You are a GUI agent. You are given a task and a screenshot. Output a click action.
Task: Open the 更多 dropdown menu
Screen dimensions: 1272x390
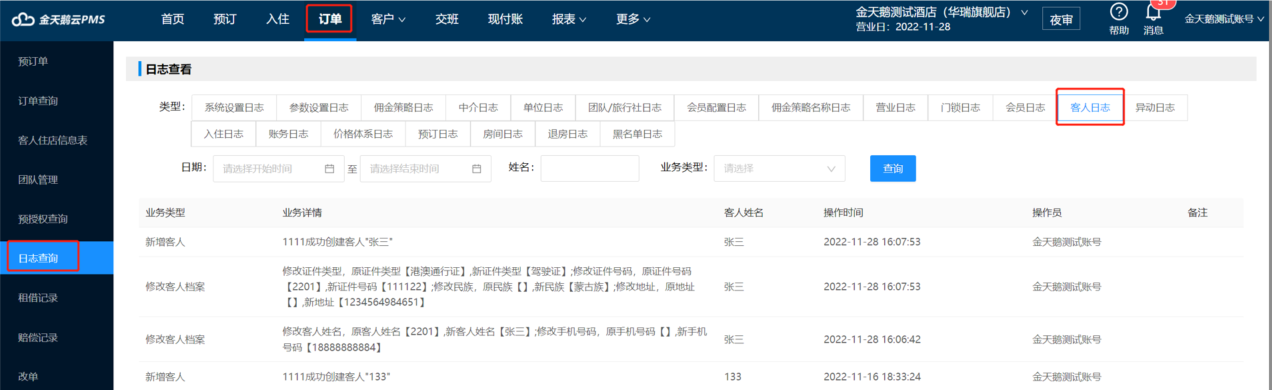point(633,19)
